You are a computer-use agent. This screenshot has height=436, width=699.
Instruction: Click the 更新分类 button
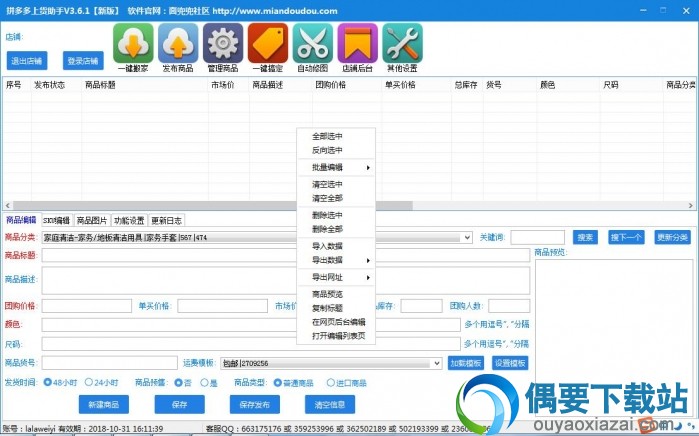[x=672, y=238]
